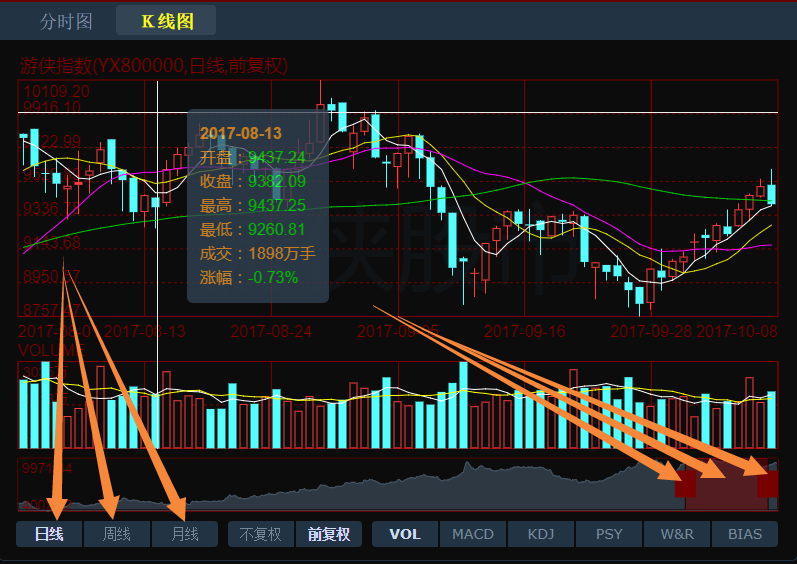The height and width of the screenshot is (564, 797).
Task: Click the 开盘 9437.24 value in tooltip
Action: [277, 158]
